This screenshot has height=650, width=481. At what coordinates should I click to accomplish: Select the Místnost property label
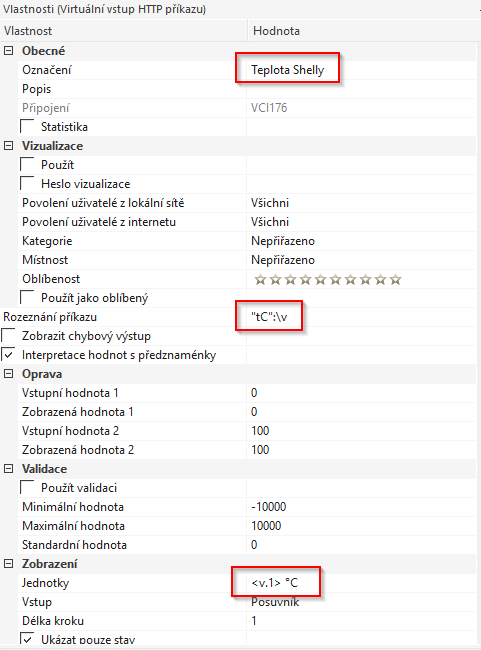(45, 260)
